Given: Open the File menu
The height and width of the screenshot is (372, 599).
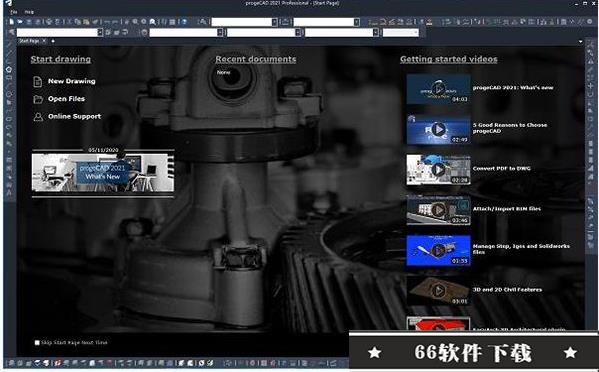Looking at the screenshot, I should 14,12.
